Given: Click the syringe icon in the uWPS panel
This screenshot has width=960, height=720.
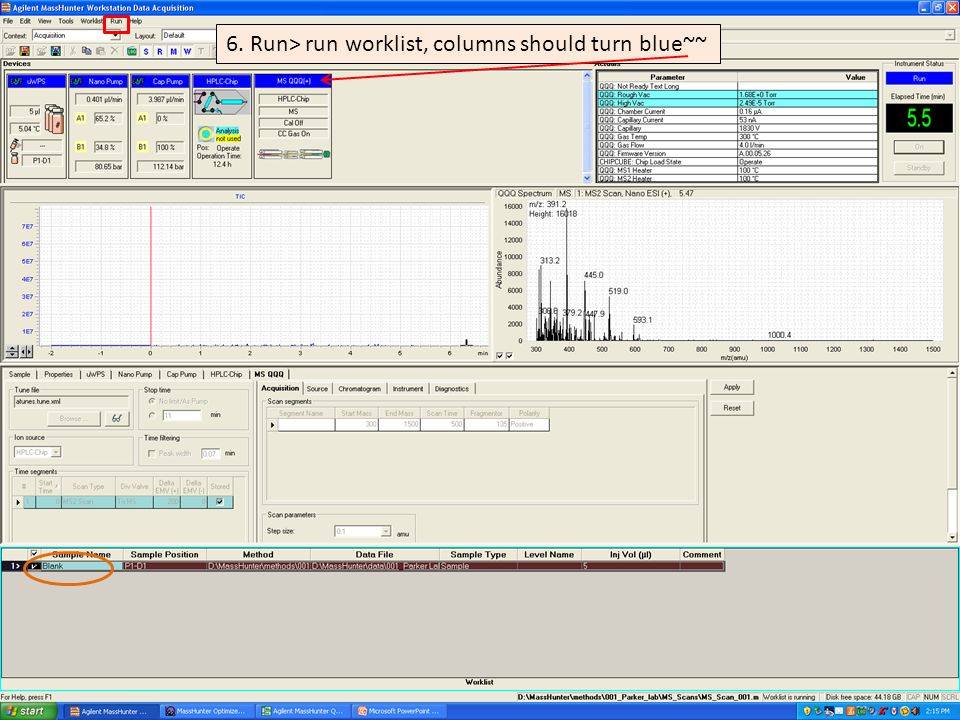Looking at the screenshot, I should tap(15, 144).
